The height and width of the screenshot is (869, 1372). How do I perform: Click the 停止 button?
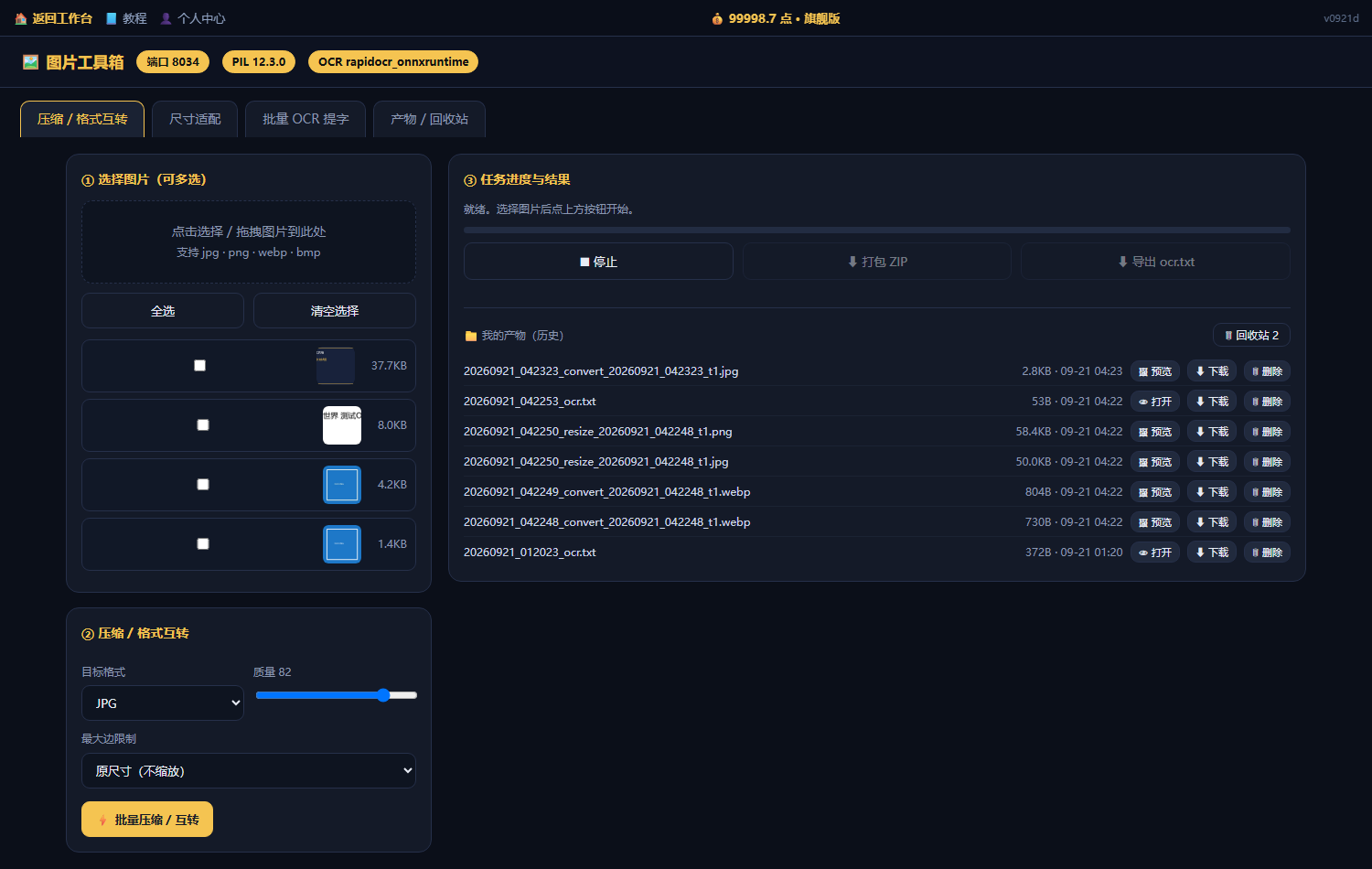tap(598, 262)
